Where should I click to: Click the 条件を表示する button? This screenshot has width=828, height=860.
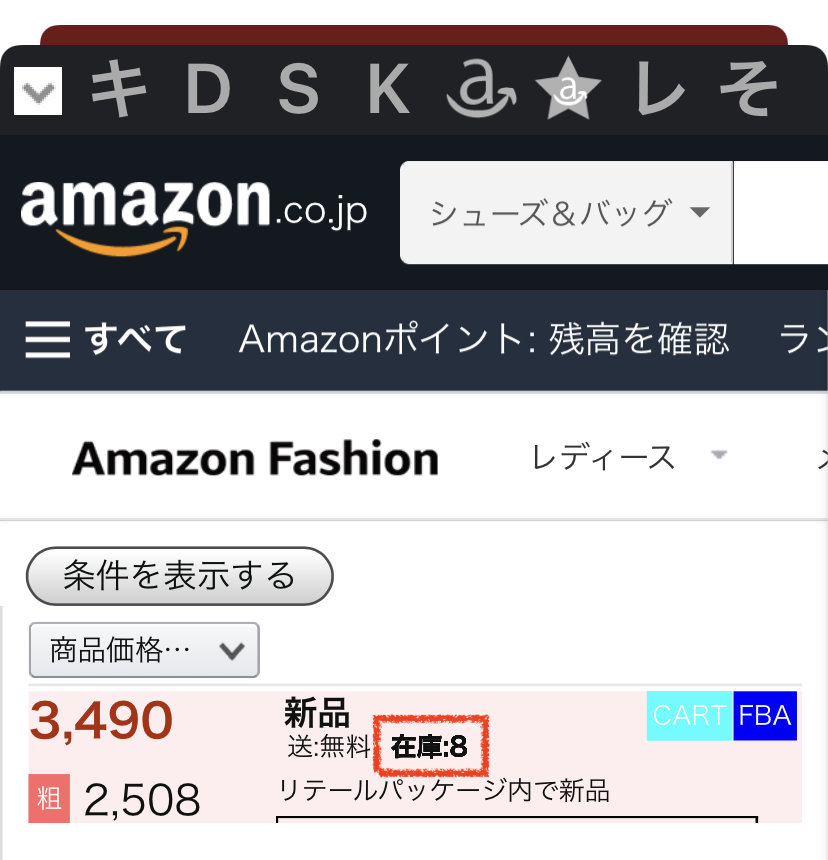tap(179, 576)
